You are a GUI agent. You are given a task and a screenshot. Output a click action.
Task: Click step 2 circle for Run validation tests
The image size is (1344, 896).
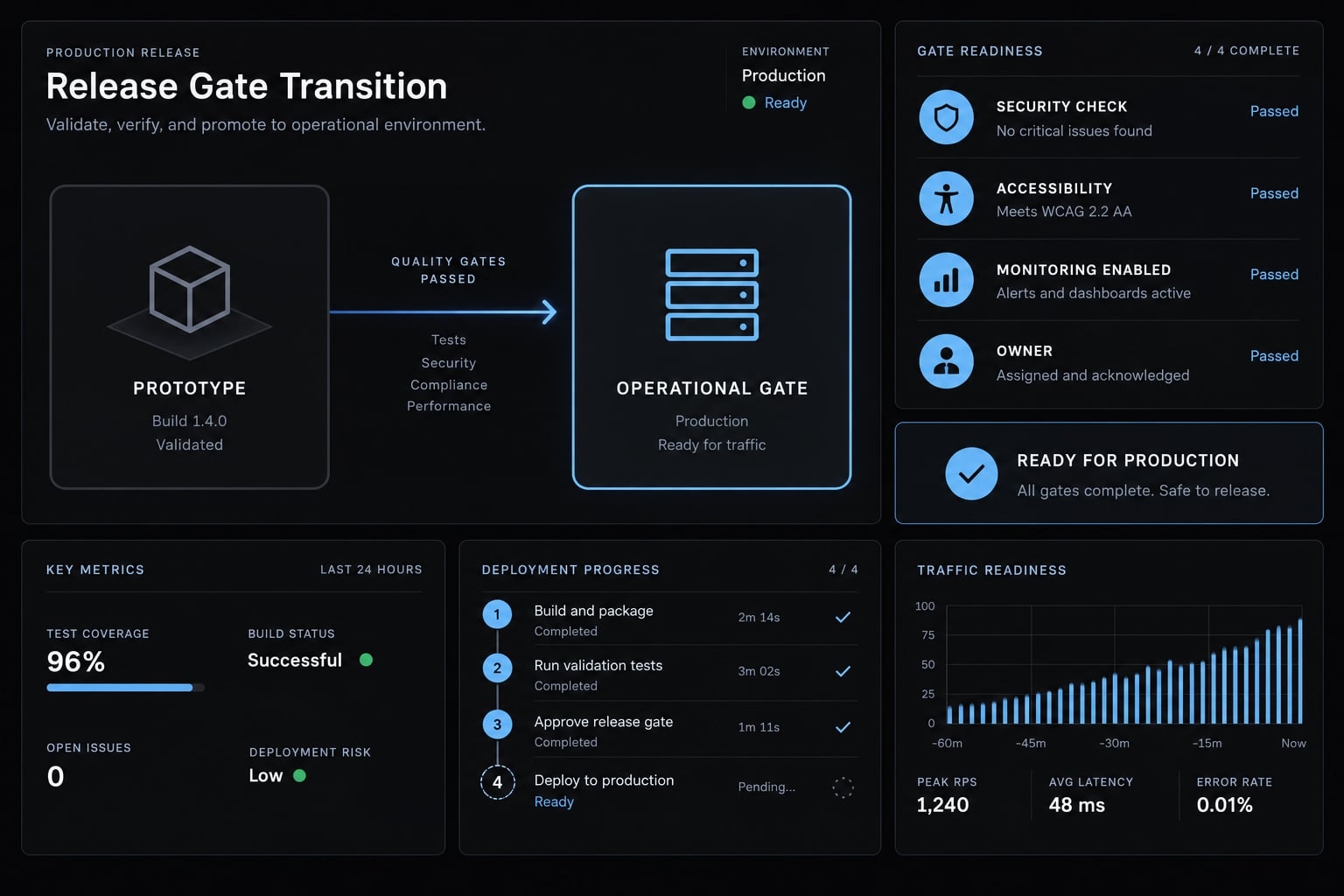[x=497, y=668]
